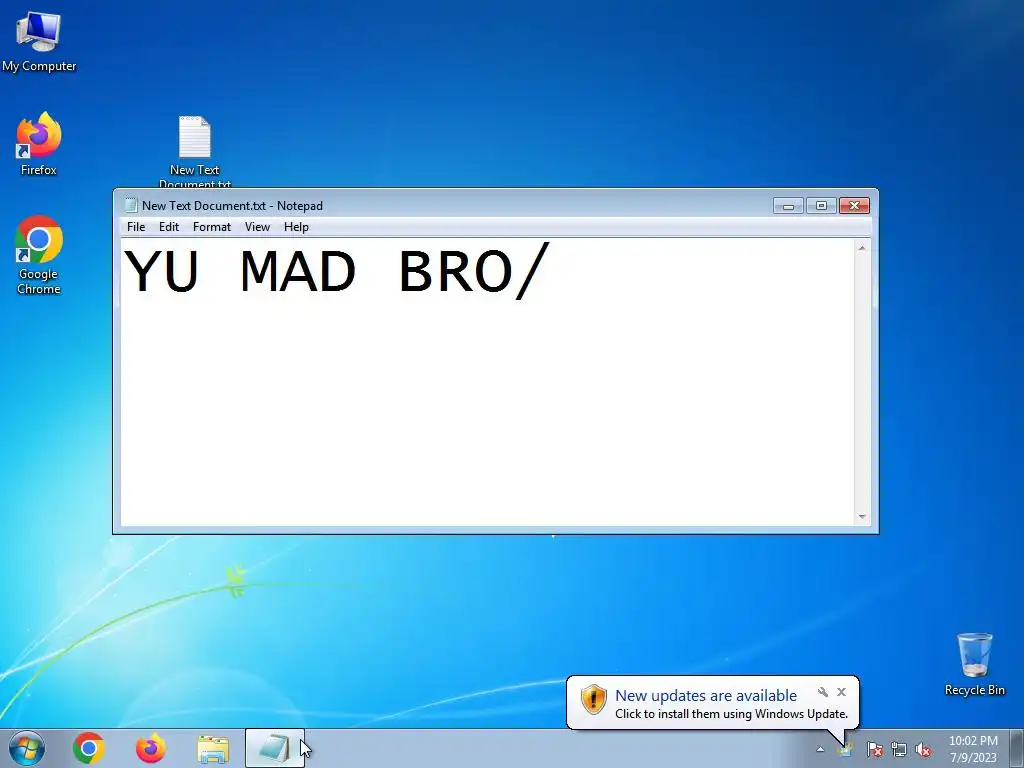
Task: Click scrollbar up arrow in Notepad
Action: 862,248
